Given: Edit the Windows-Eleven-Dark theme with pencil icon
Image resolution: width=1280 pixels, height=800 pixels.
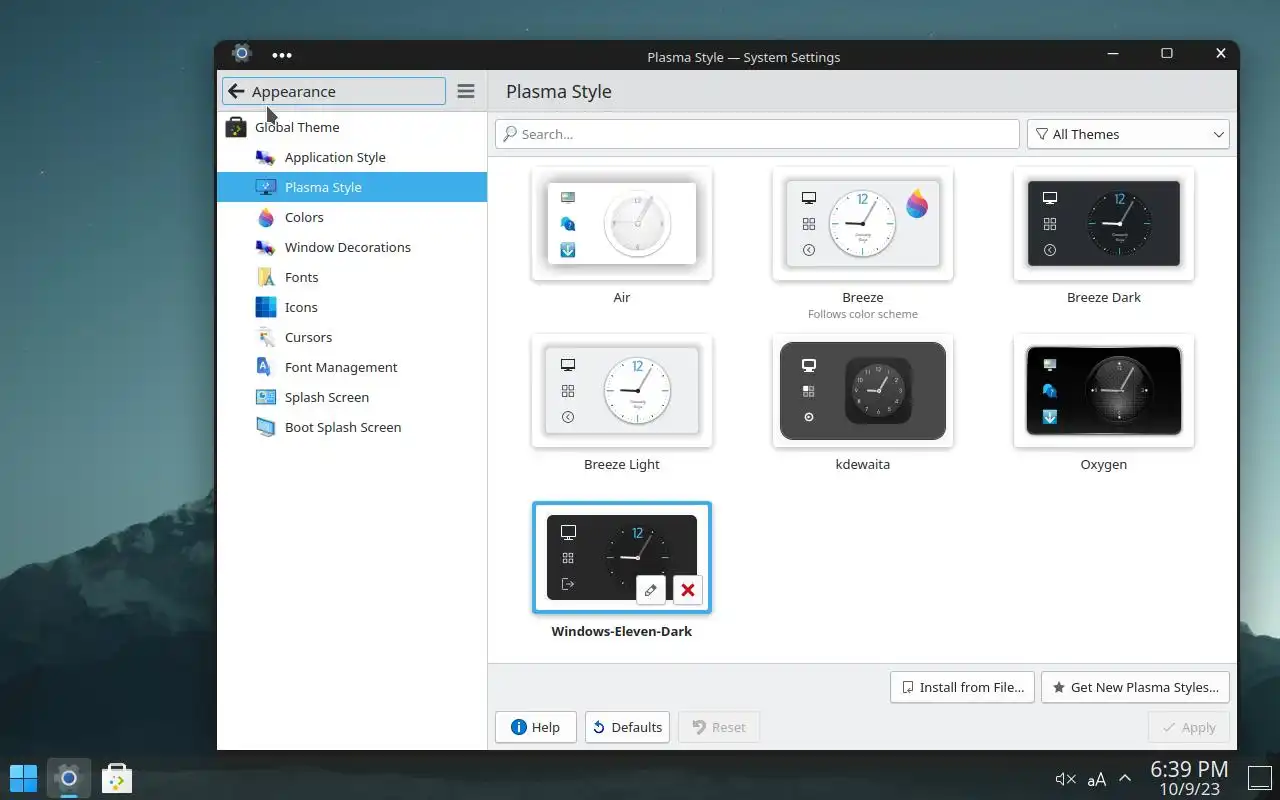Looking at the screenshot, I should point(650,590).
